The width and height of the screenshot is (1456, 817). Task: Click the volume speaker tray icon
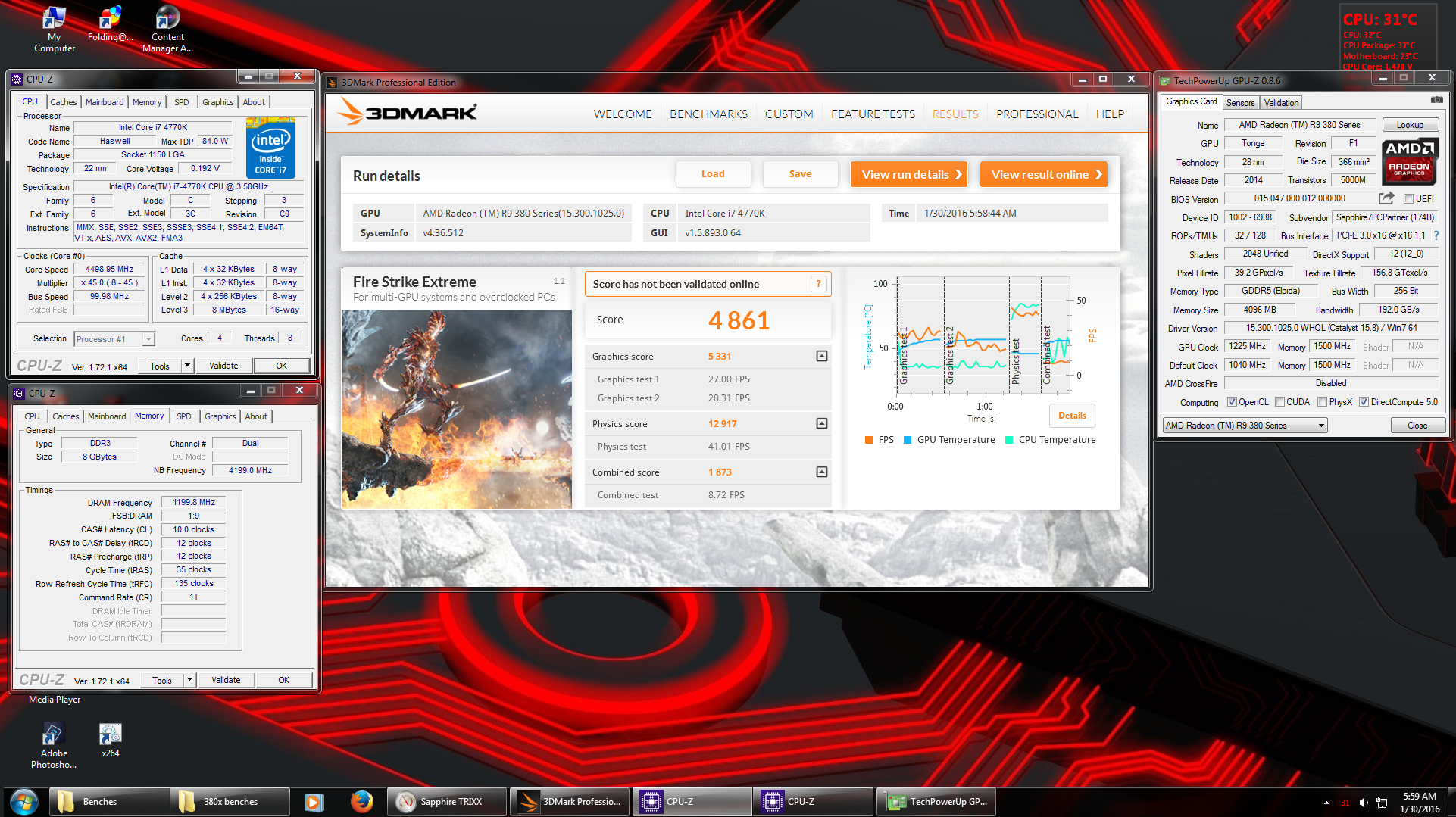click(x=1364, y=803)
